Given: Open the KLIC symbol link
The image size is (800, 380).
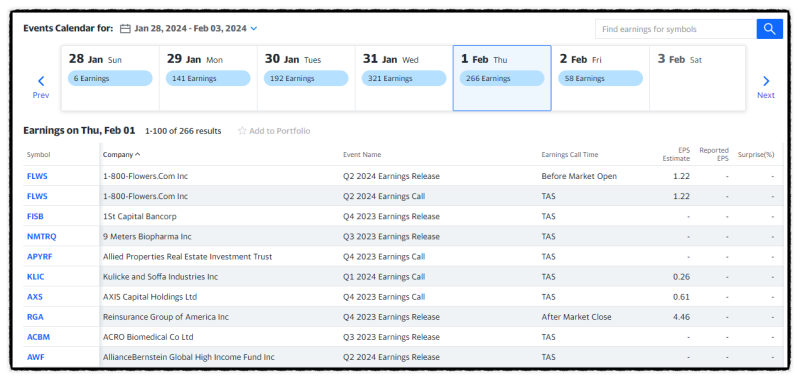Looking at the screenshot, I should tap(35, 277).
